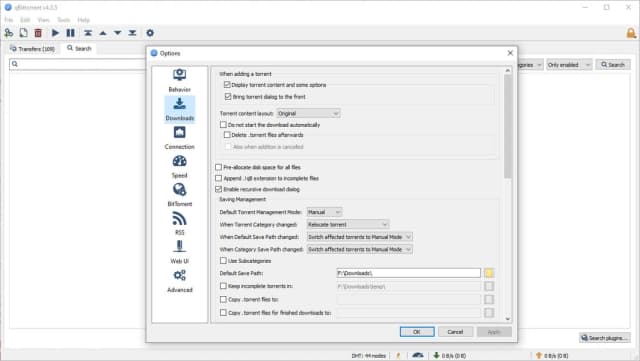The height and width of the screenshot is (361, 640).
Task: Open the RSS options section
Action: 180,223
